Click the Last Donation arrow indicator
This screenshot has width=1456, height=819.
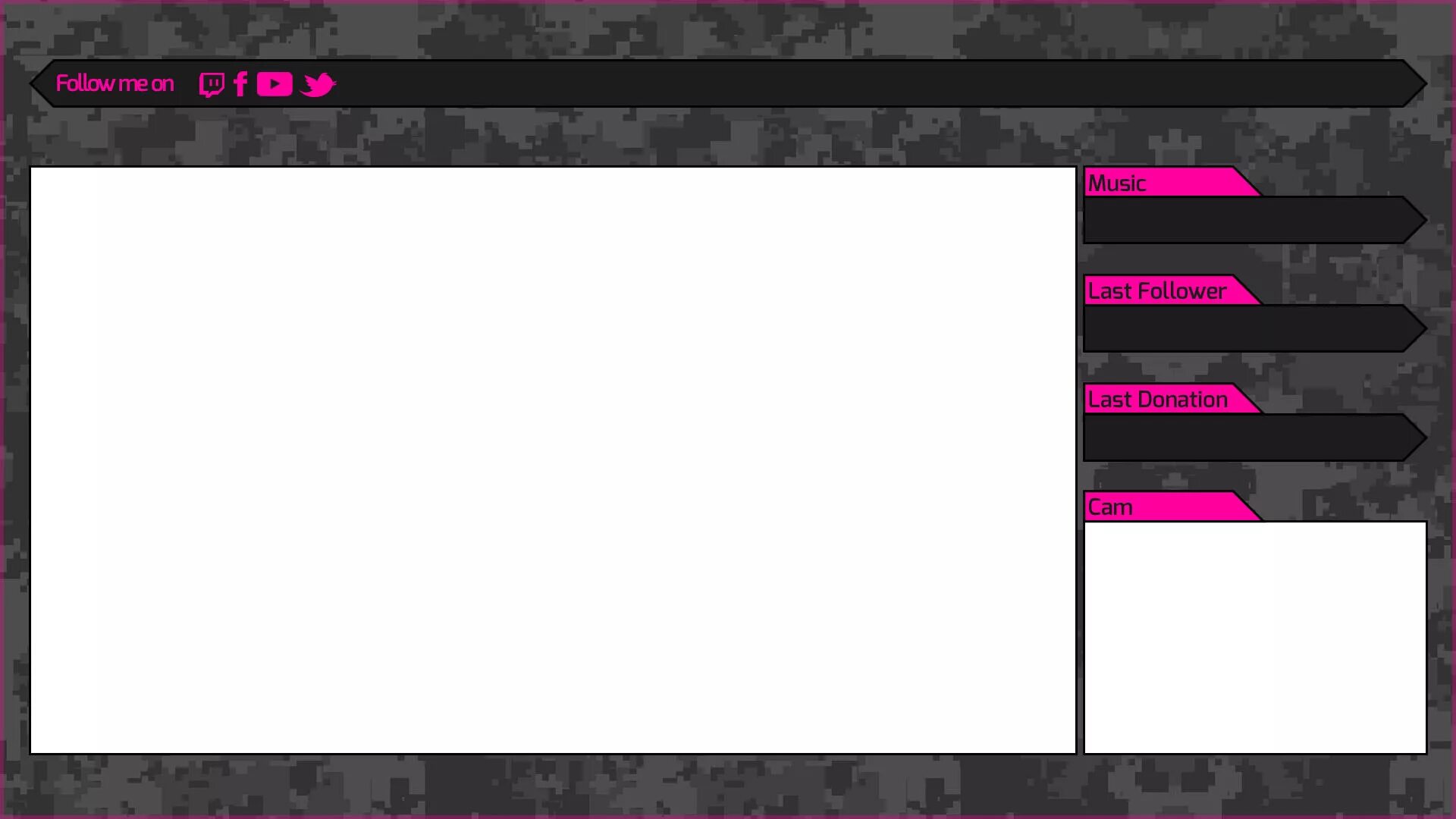(1420, 436)
